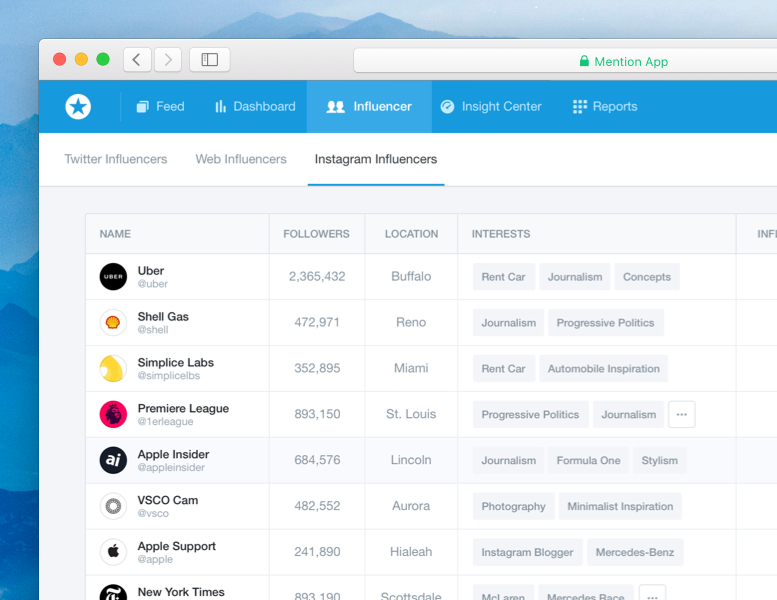
Task: Open the Apple Insider name
Action: coord(173,454)
